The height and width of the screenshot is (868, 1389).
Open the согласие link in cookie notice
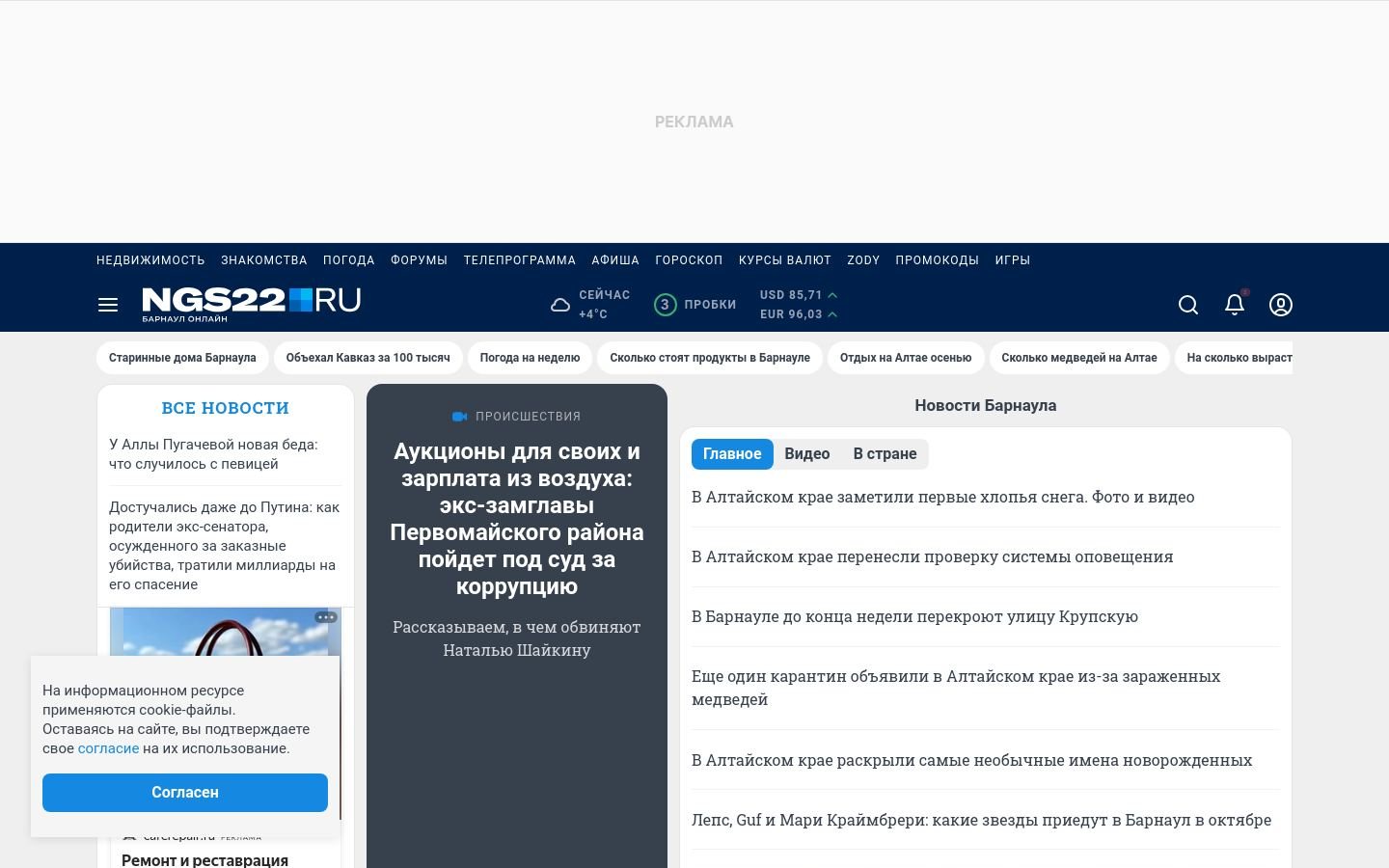[x=108, y=748]
